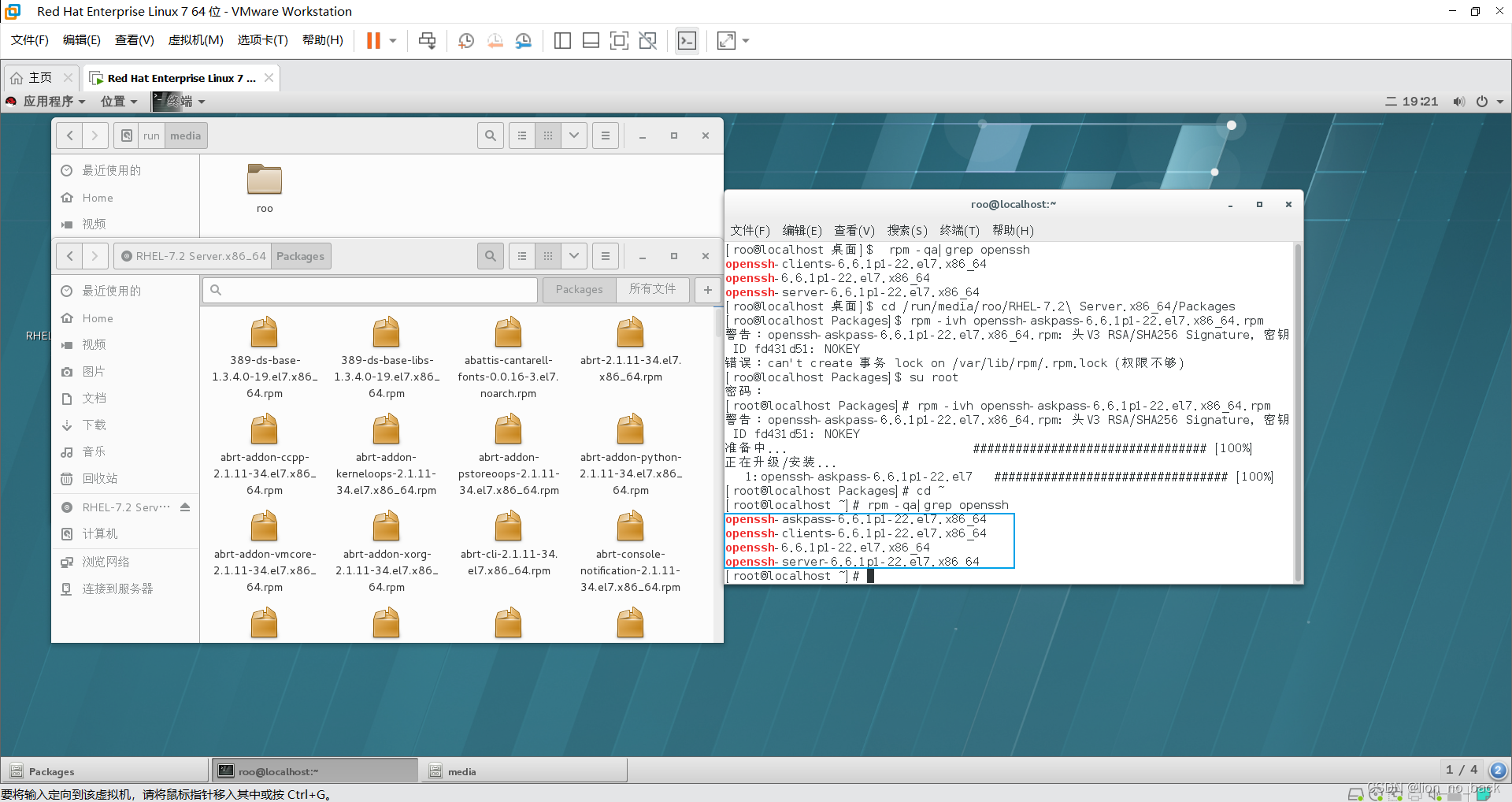1512x802 pixels.
Task: Switch media window to list view
Action: pyautogui.click(x=522, y=136)
